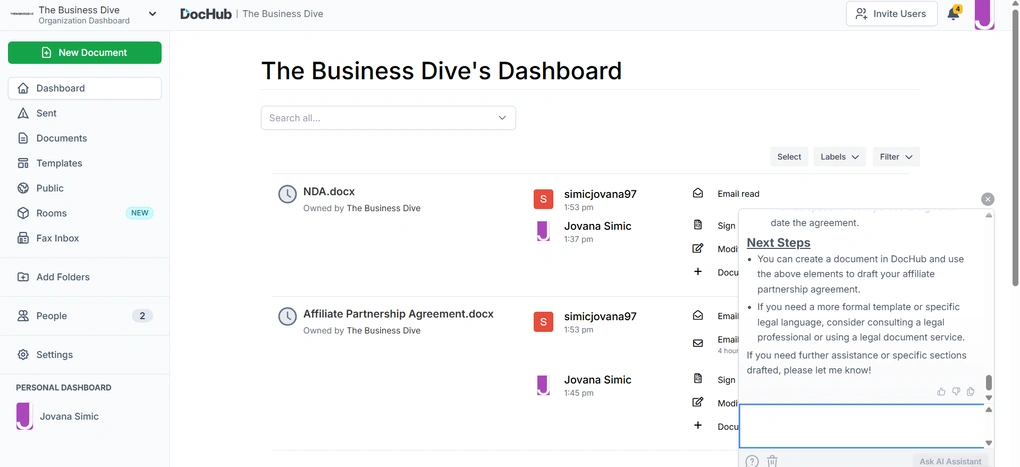Image resolution: width=1020 pixels, height=467 pixels.
Task: Expand the Search all dropdown arrow
Action: [502, 118]
